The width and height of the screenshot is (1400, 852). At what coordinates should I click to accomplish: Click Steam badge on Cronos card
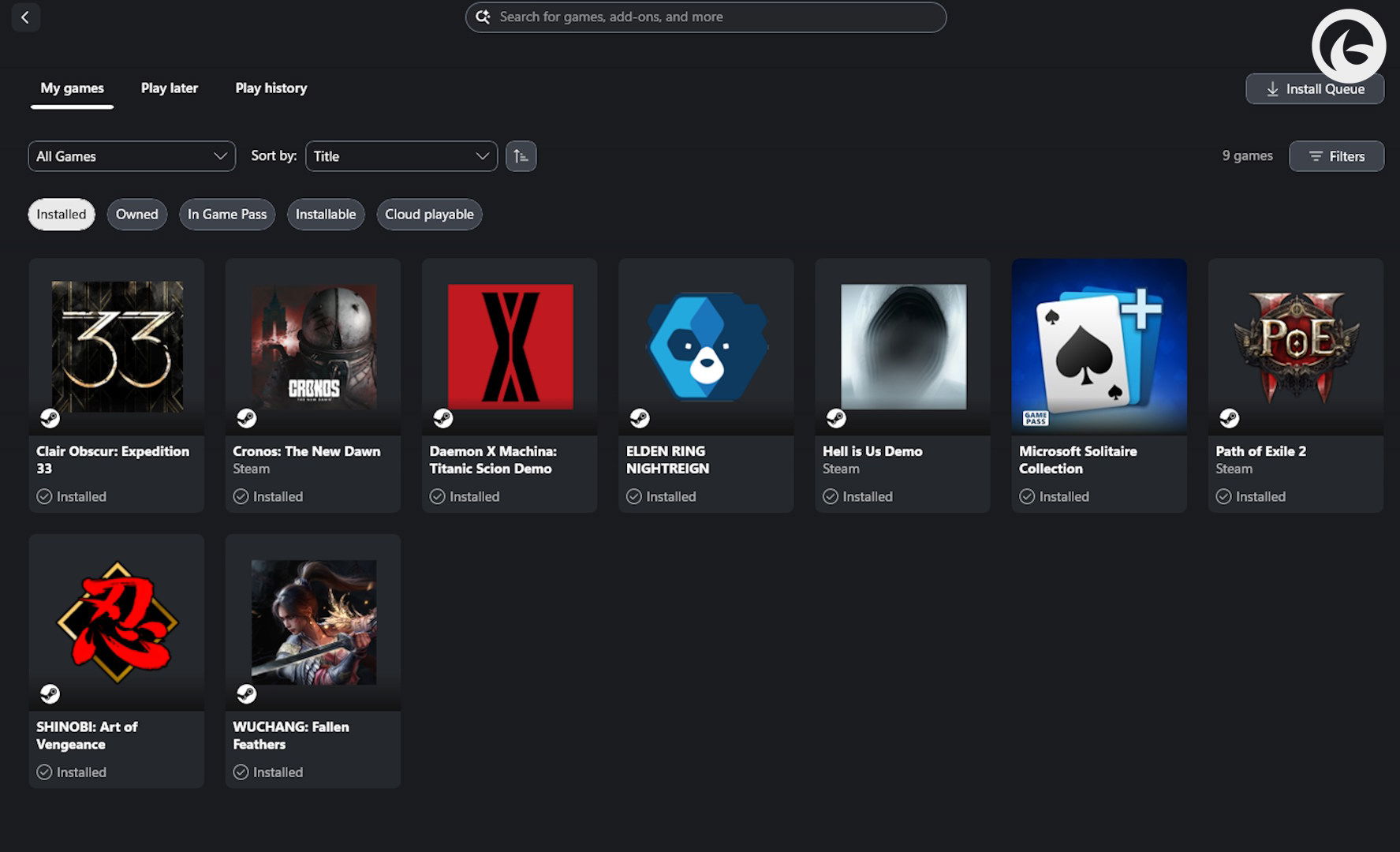click(x=246, y=418)
